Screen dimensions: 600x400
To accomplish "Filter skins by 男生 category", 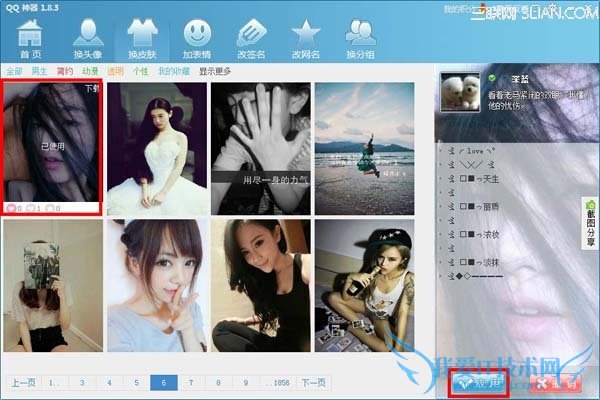I will [x=40, y=72].
